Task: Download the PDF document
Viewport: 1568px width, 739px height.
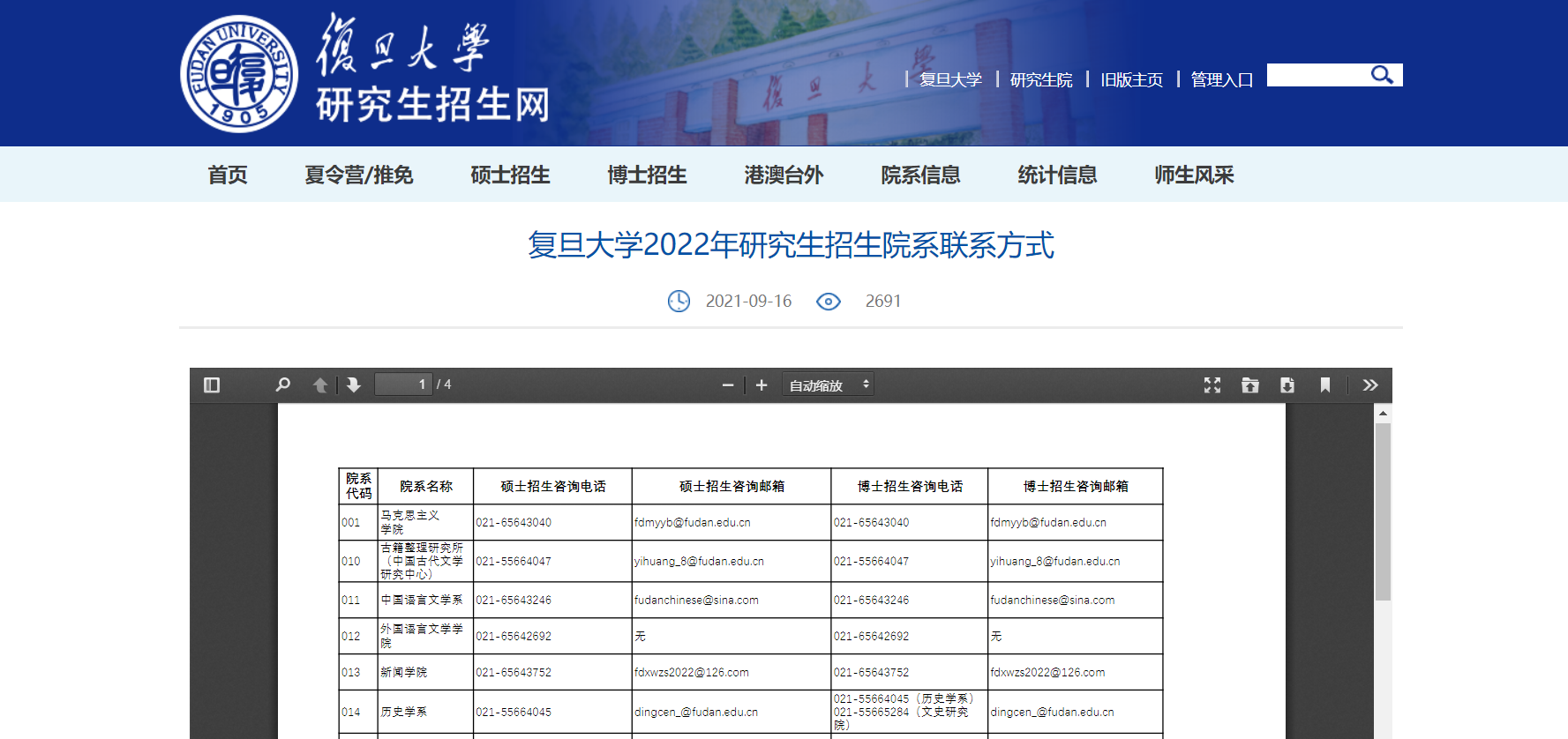Action: [x=1287, y=385]
